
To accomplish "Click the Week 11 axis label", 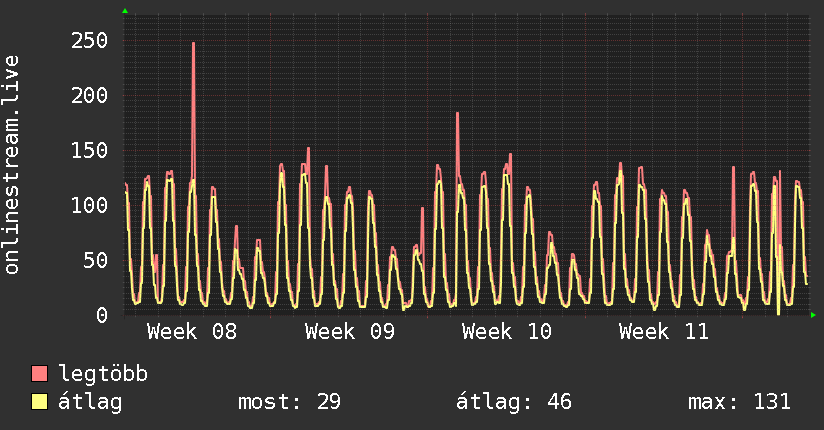I will pyautogui.click(x=664, y=332).
